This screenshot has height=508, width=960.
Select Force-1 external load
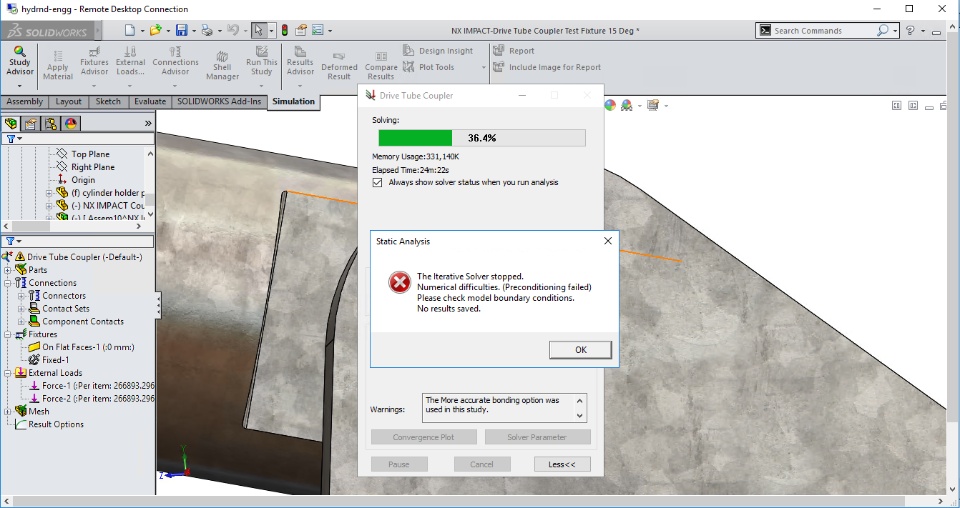(x=92, y=386)
